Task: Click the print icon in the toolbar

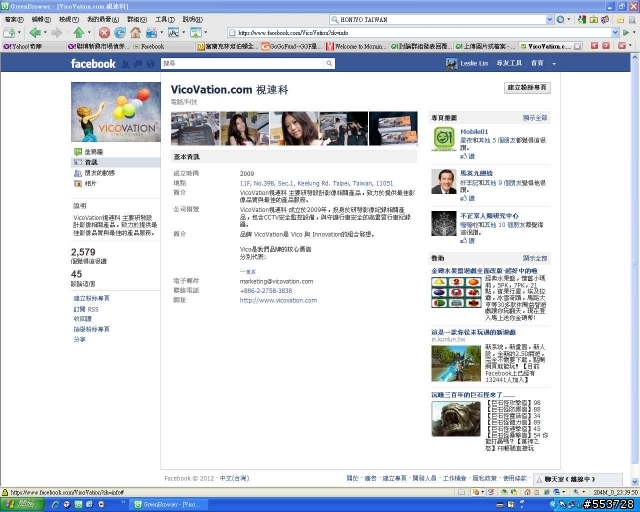Action: [x=151, y=33]
